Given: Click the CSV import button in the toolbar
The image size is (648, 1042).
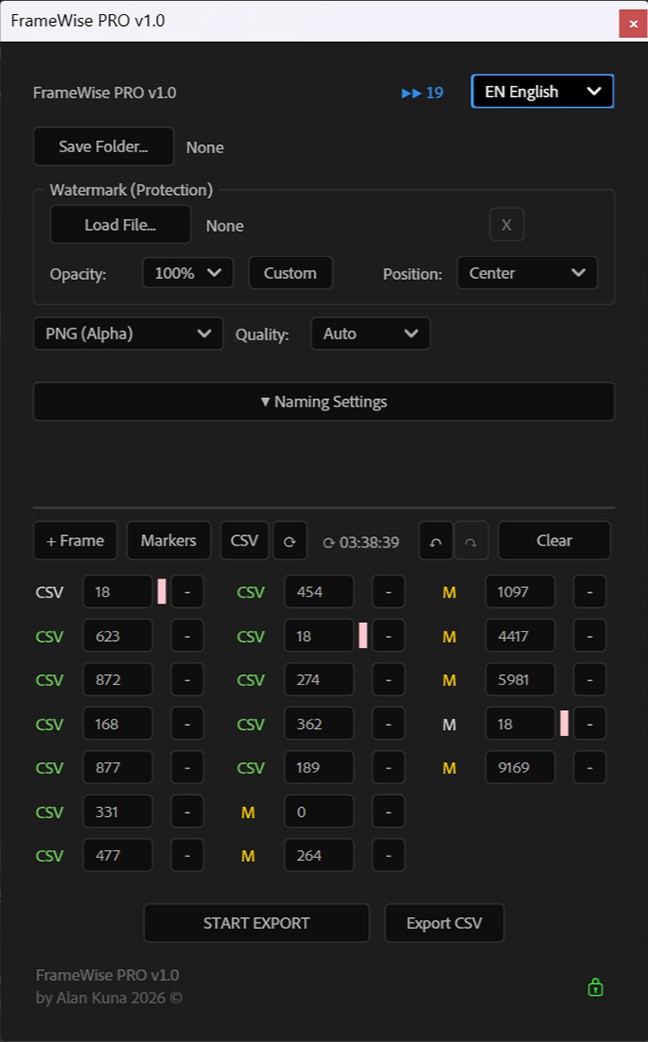Looking at the screenshot, I should [x=245, y=541].
